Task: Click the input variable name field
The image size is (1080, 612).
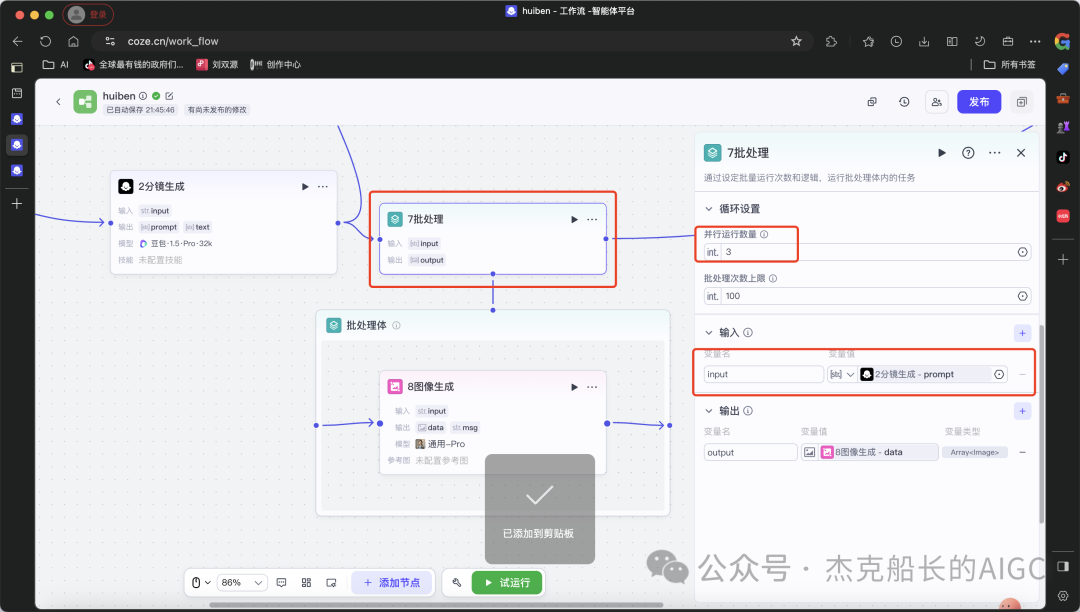Action: pos(764,374)
